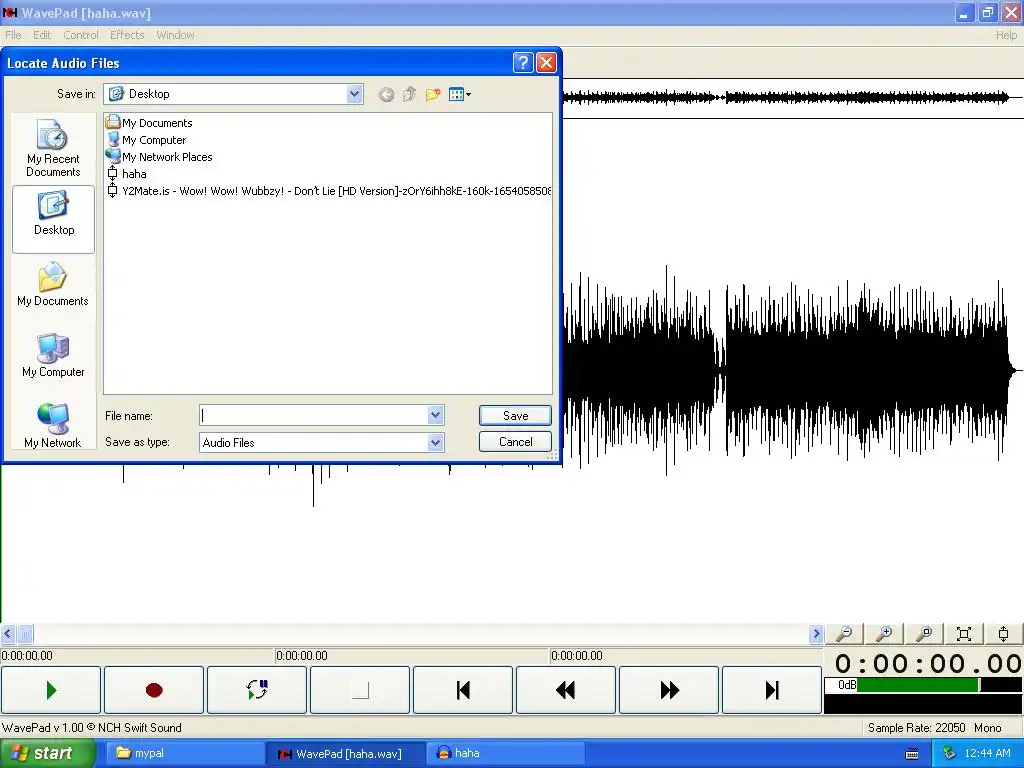The height and width of the screenshot is (768, 1024).
Task: Jump to start of the audio
Action: coord(463,690)
